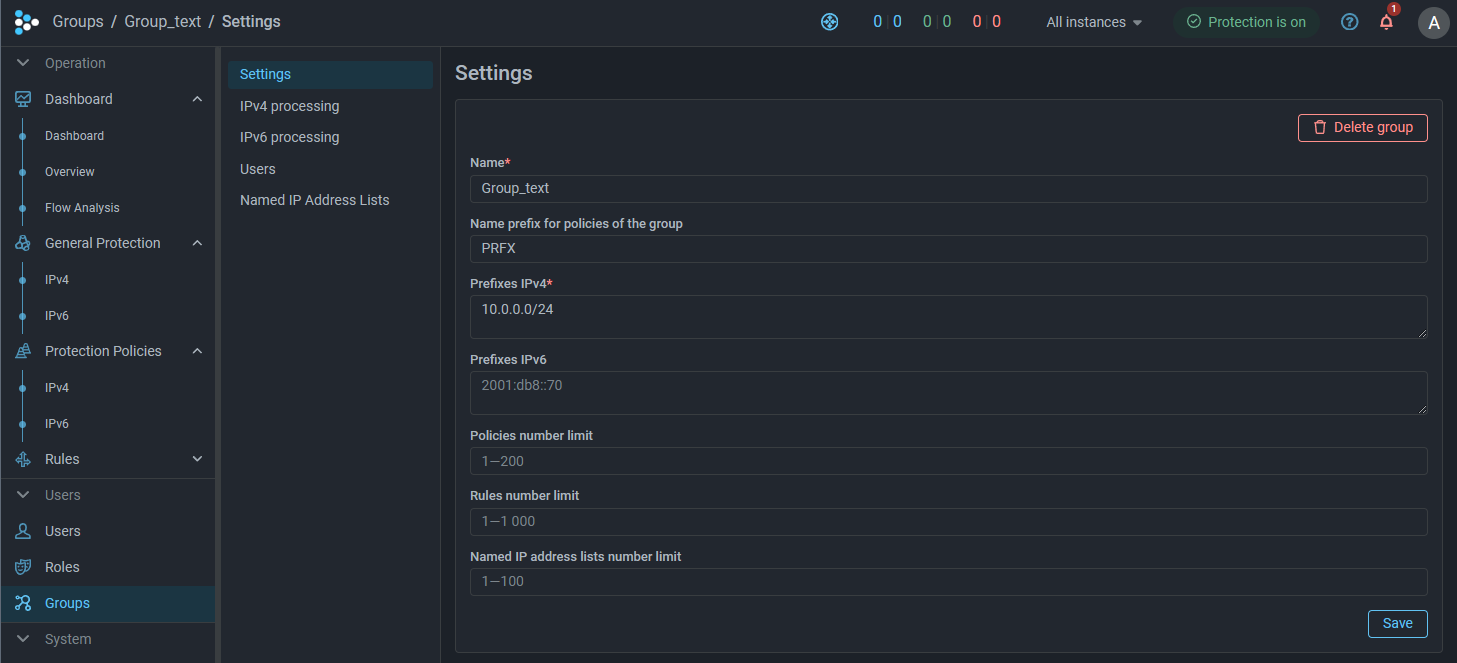The height and width of the screenshot is (663, 1457).
Task: Click the Delete group button
Action: pyautogui.click(x=1362, y=128)
